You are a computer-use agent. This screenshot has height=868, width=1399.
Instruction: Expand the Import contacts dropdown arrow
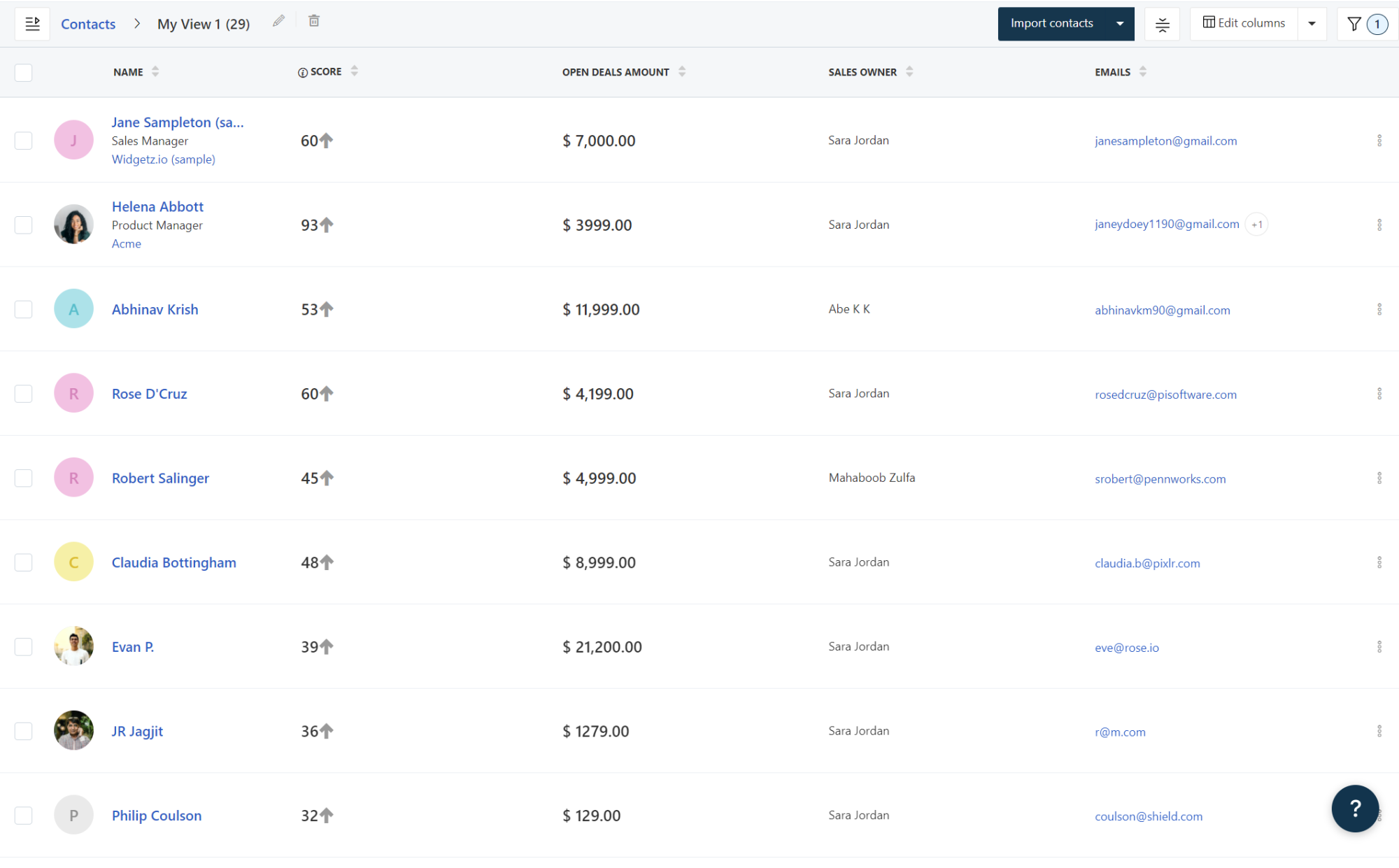(x=1120, y=24)
